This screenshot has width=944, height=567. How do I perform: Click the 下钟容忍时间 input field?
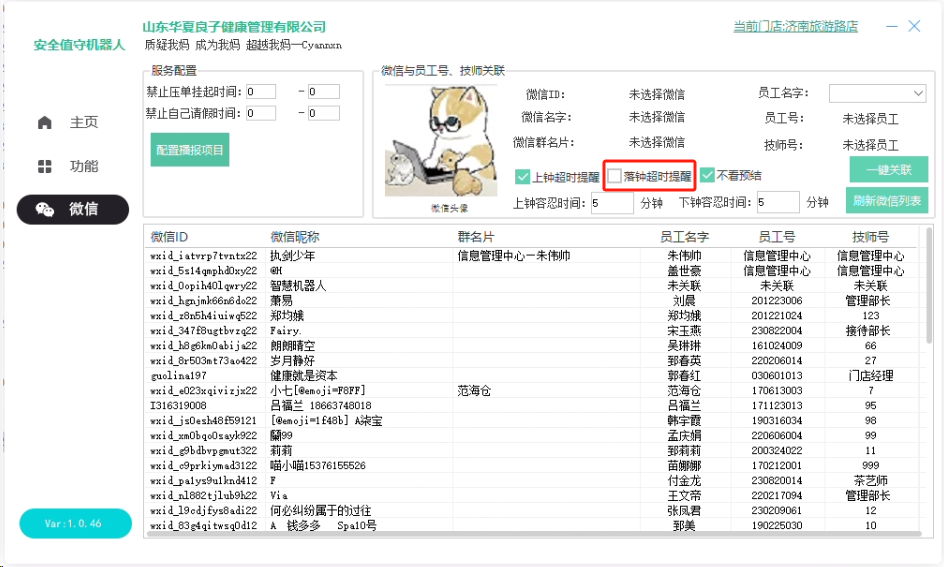[x=777, y=202]
